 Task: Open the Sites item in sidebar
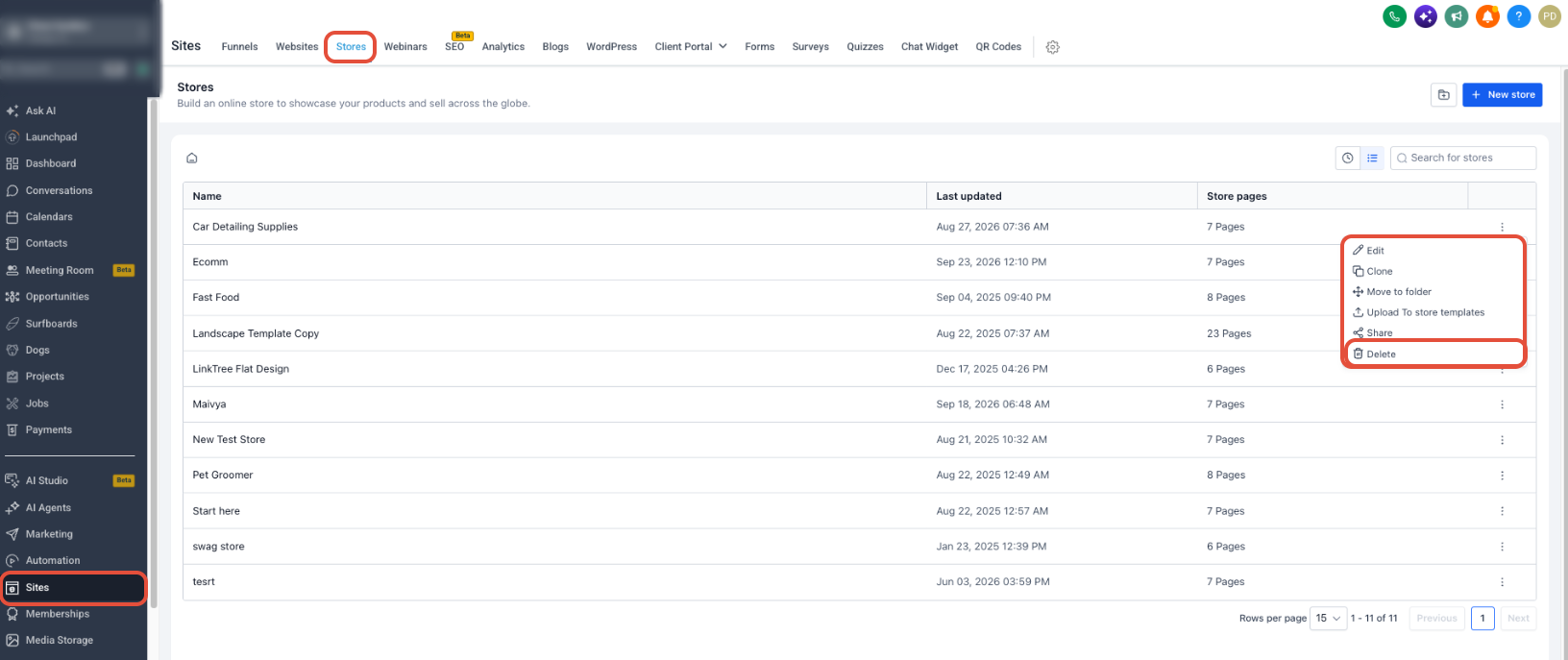73,587
